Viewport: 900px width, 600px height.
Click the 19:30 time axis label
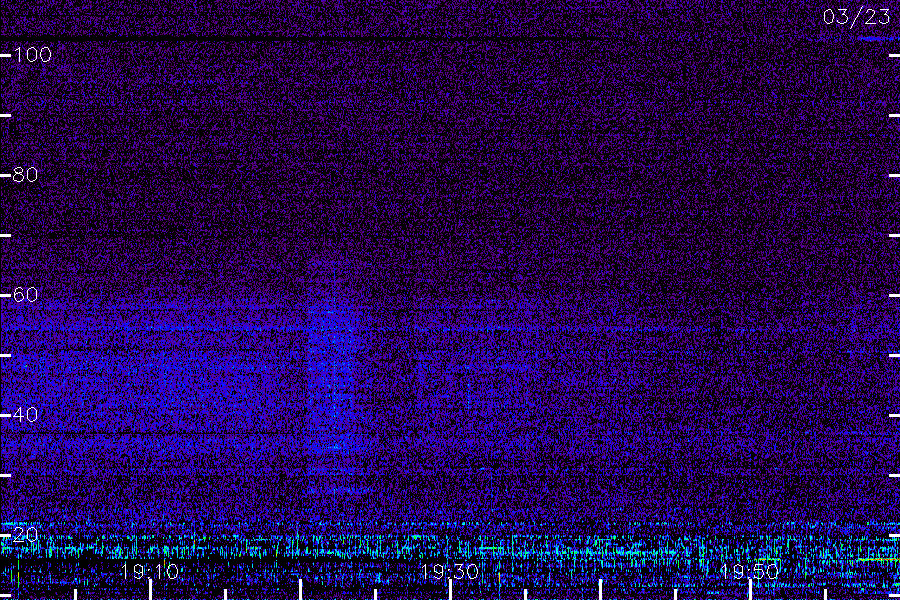click(450, 571)
